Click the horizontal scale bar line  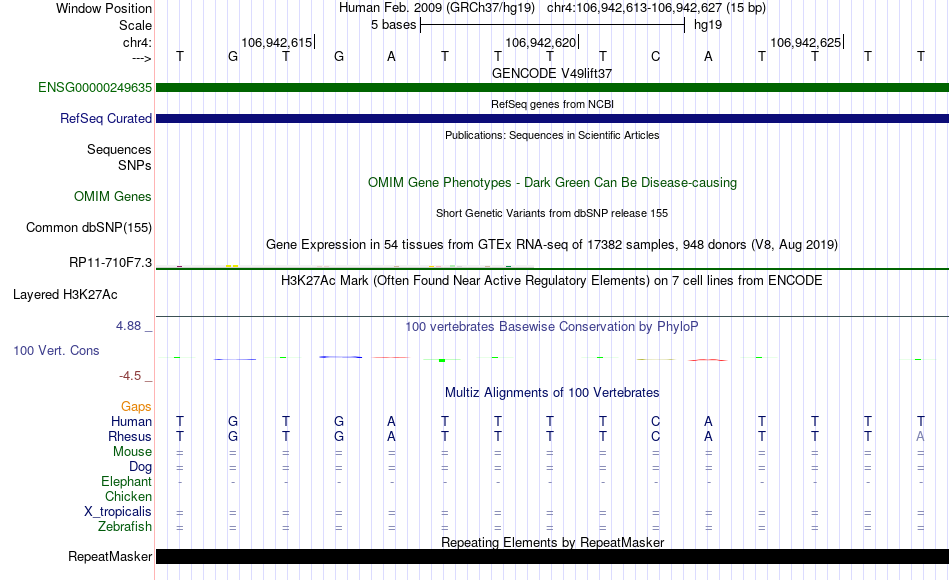[553, 25]
